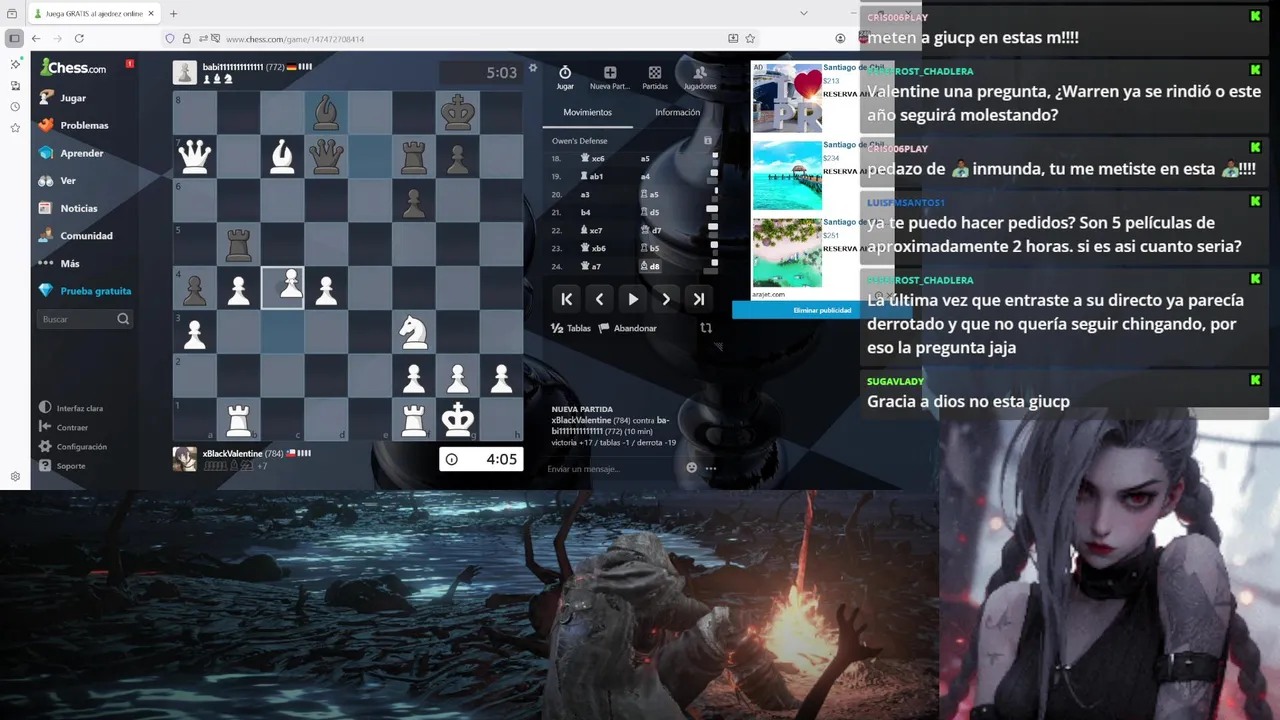Offer a draw with Tablas
The image size is (1280, 720).
click(x=571, y=328)
